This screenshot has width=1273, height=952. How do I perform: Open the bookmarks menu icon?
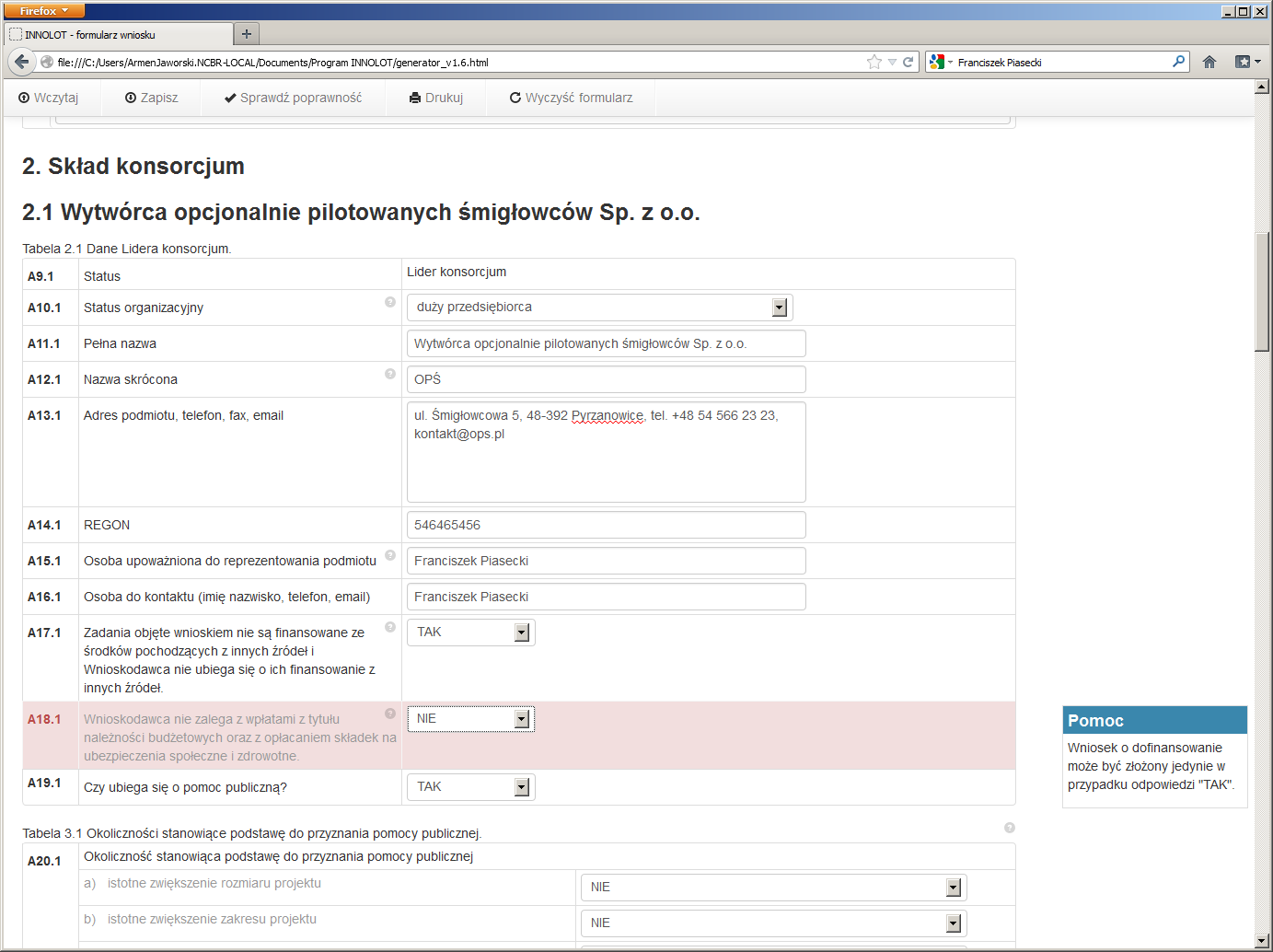coord(1247,62)
